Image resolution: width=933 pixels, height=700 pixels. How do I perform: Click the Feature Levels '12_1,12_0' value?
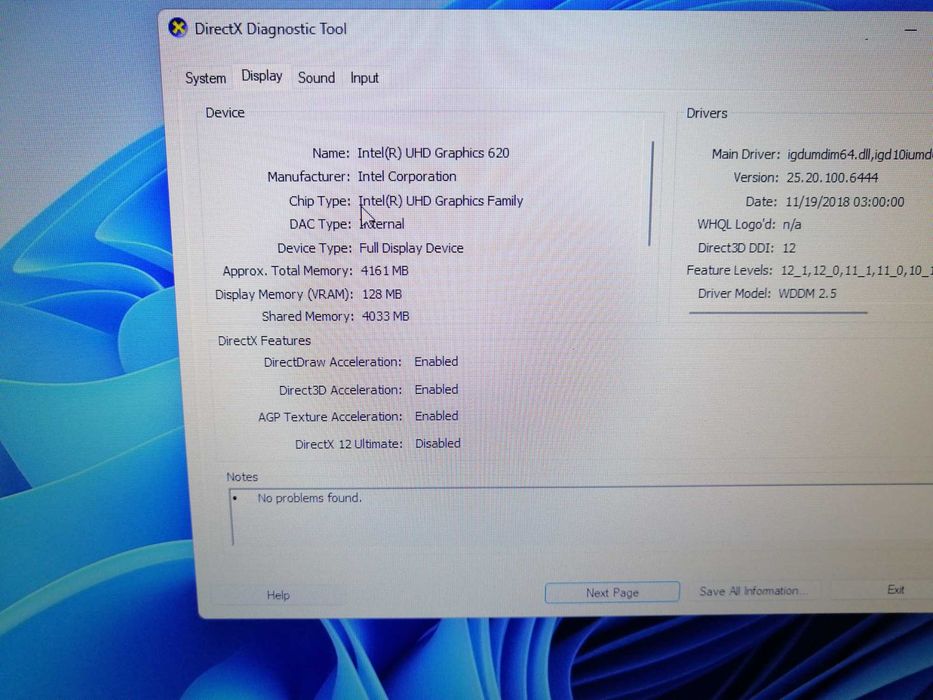(812, 271)
